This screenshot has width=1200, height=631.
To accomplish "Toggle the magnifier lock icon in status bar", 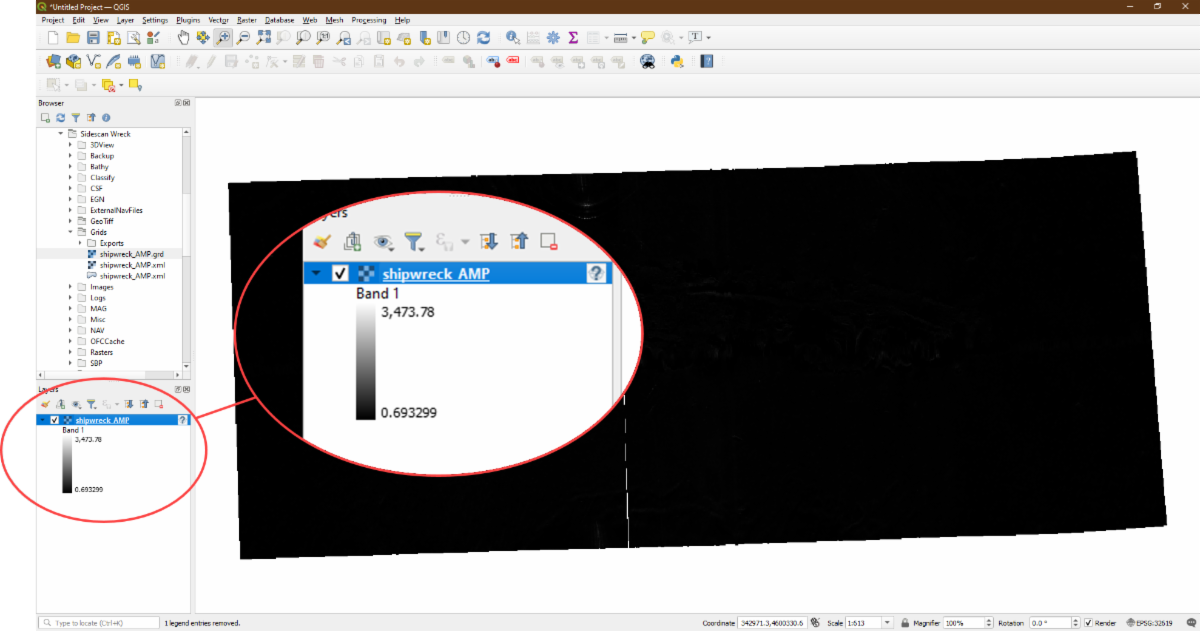I will click(x=904, y=623).
